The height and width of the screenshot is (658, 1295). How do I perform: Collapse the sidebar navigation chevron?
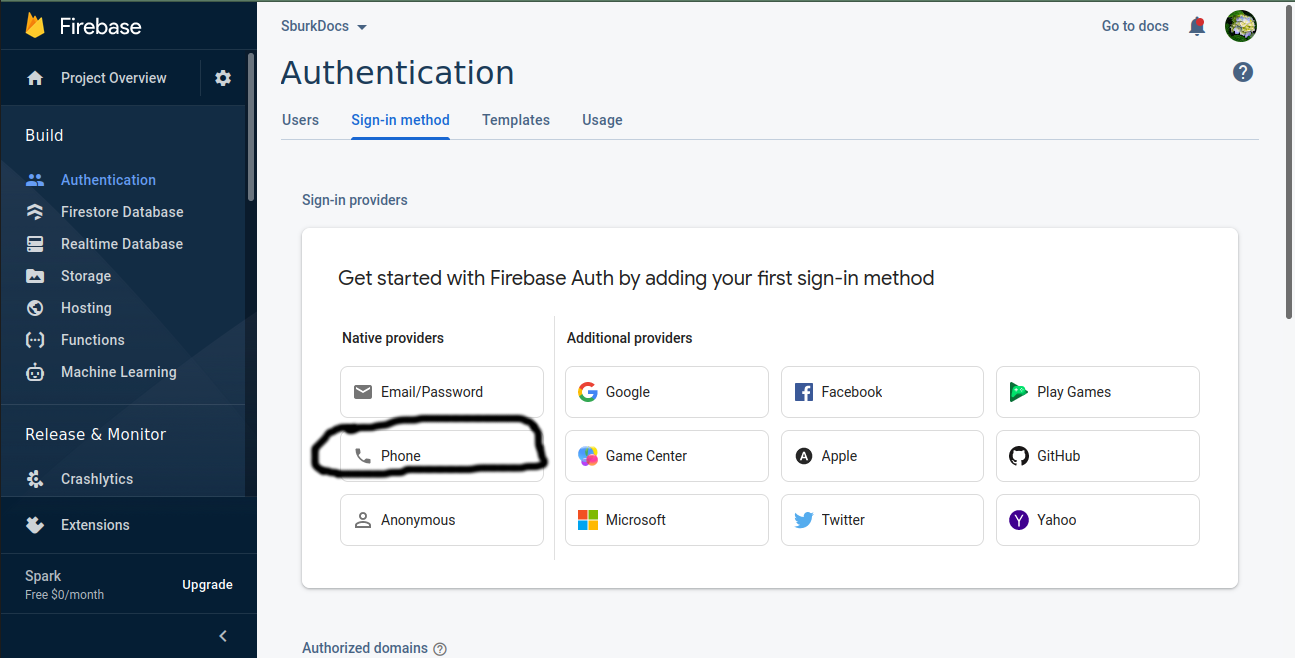223,636
